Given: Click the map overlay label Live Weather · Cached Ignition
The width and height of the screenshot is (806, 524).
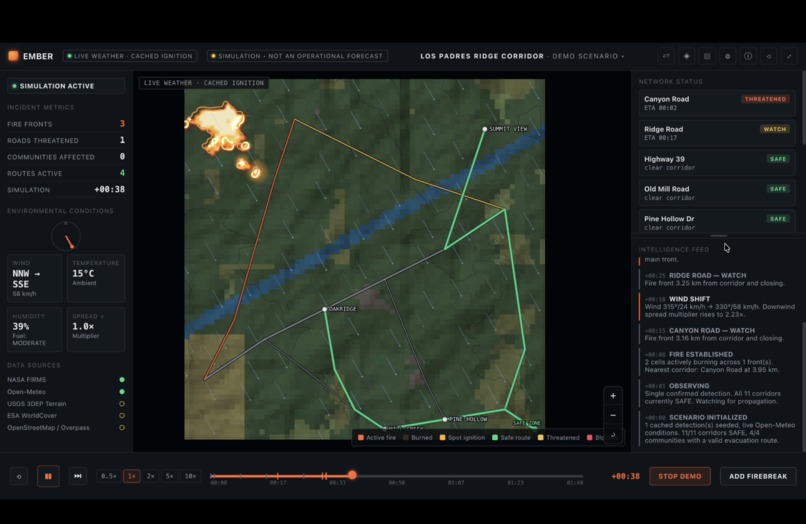Looking at the screenshot, I should coord(204,83).
